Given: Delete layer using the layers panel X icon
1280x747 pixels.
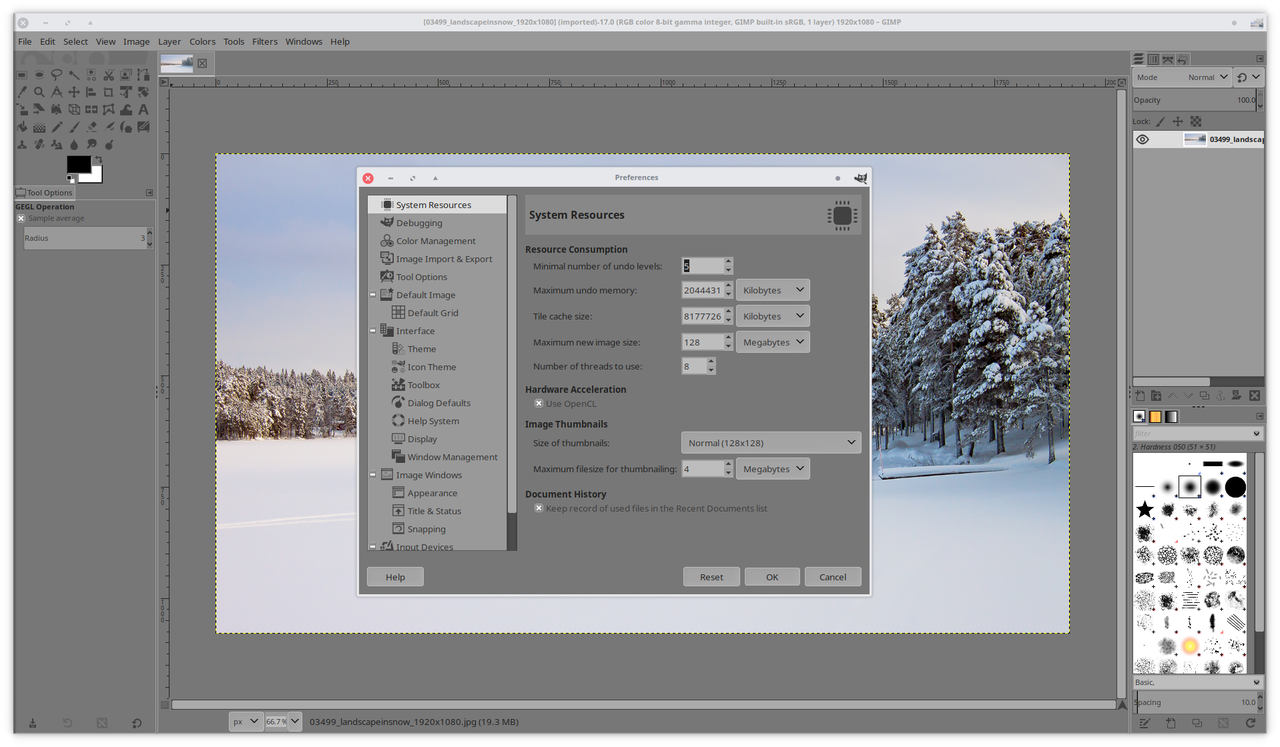Looking at the screenshot, I should [x=1256, y=397].
